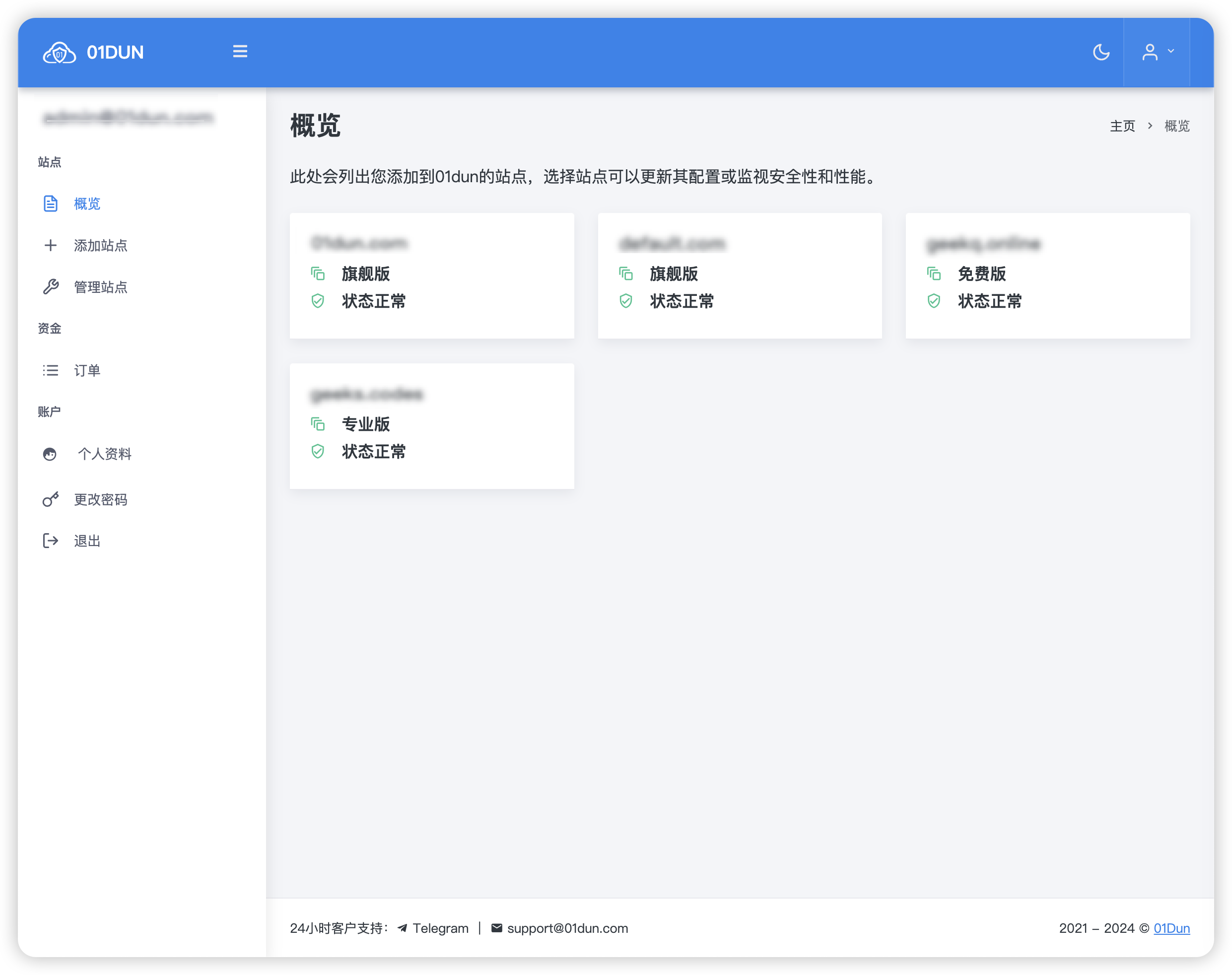This screenshot has height=975, width=1232.
Task: Click the key icon beside 更改密码
Action: point(51,499)
